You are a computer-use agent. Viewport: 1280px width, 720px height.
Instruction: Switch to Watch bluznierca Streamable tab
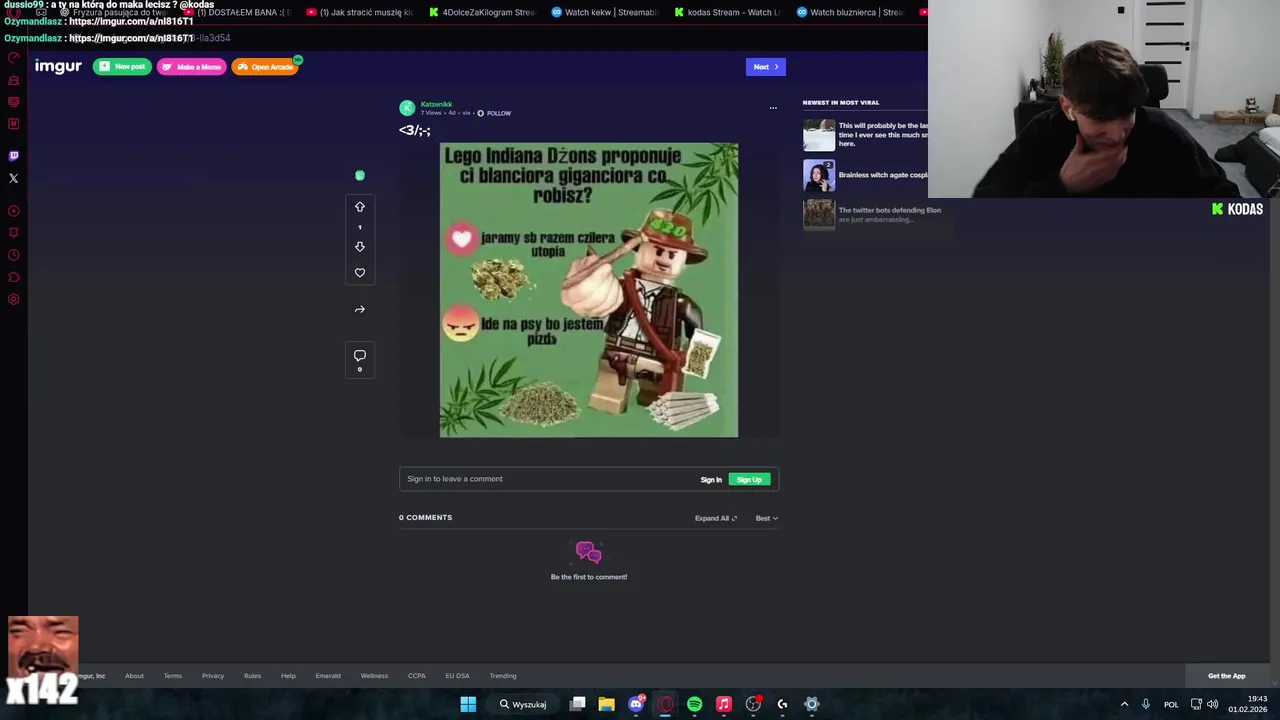pos(852,12)
